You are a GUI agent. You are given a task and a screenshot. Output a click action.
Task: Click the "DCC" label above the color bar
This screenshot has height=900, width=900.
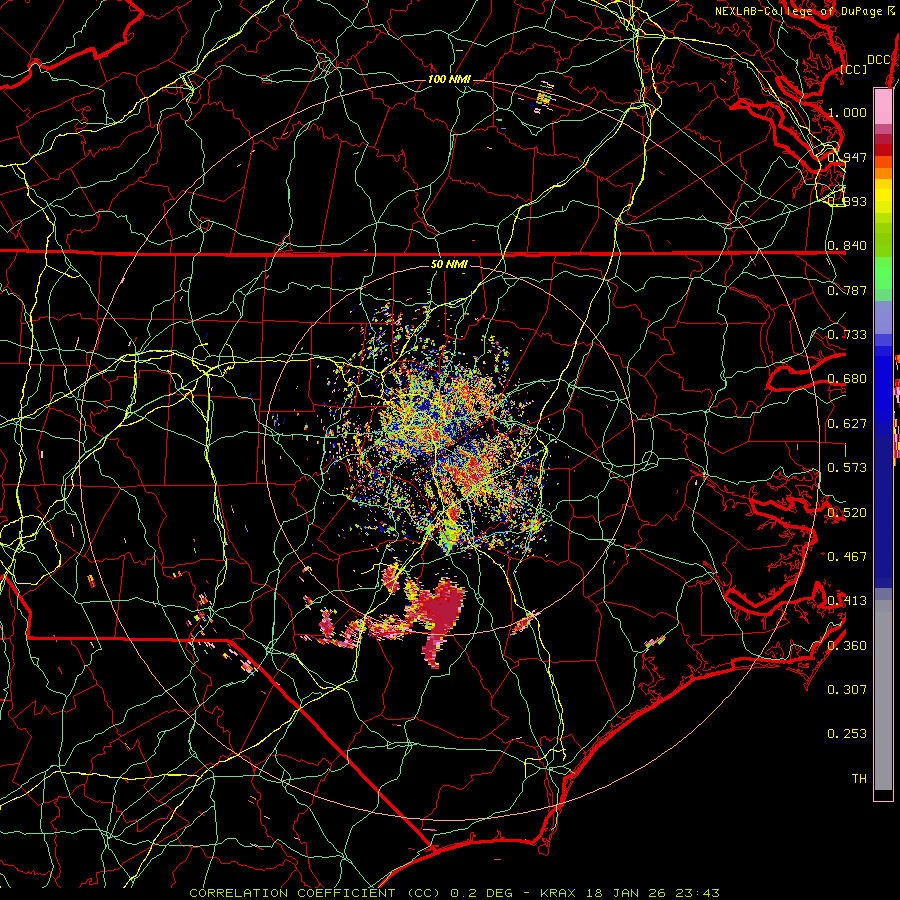(878, 60)
